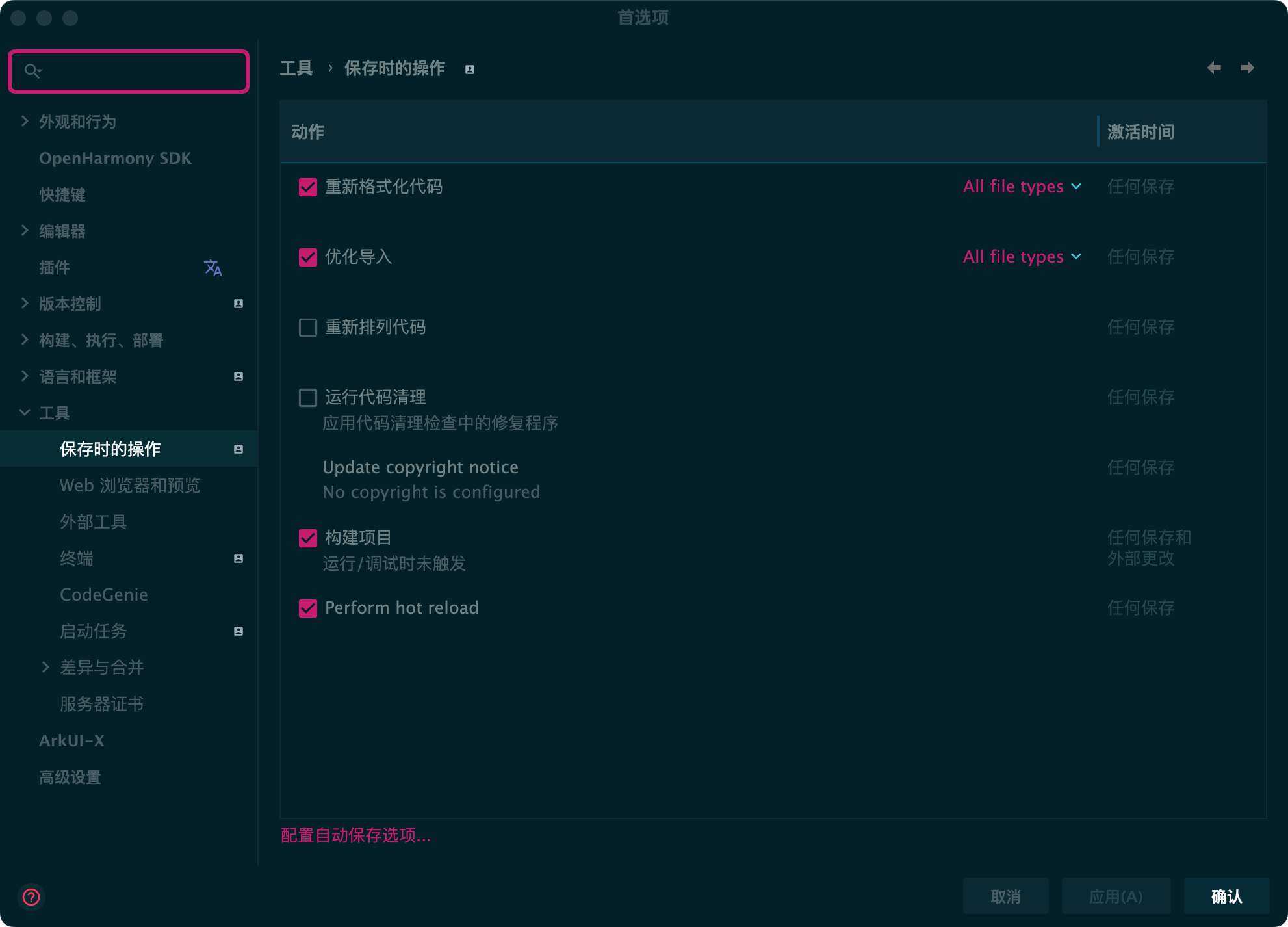Select 启动任务 settings item
1288x927 pixels.
(x=94, y=631)
